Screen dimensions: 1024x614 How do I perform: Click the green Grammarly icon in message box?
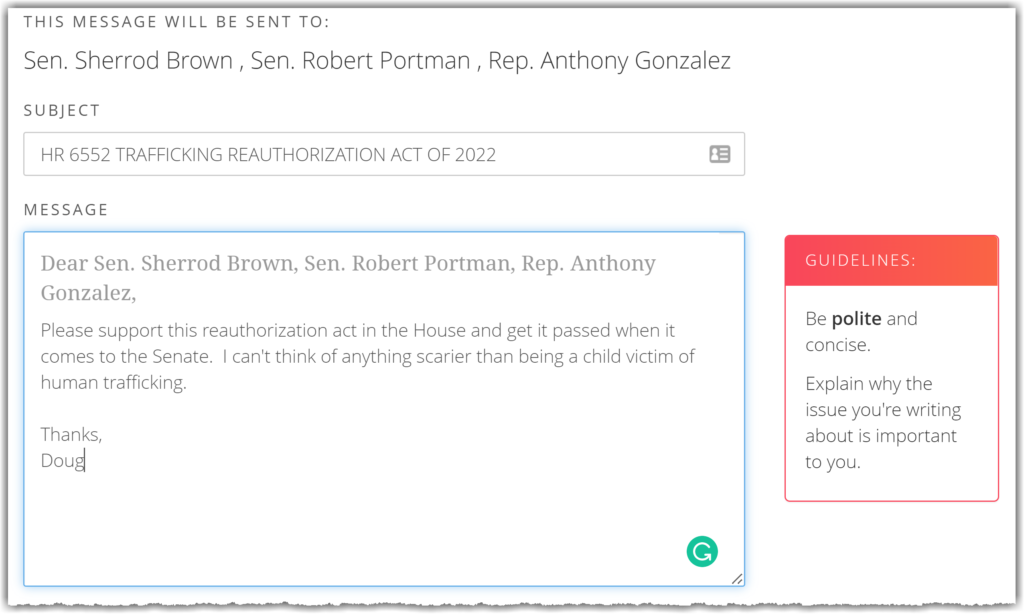point(702,551)
